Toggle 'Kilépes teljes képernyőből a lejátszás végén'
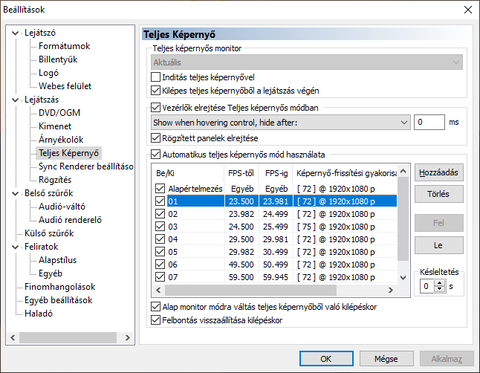 click(156, 91)
